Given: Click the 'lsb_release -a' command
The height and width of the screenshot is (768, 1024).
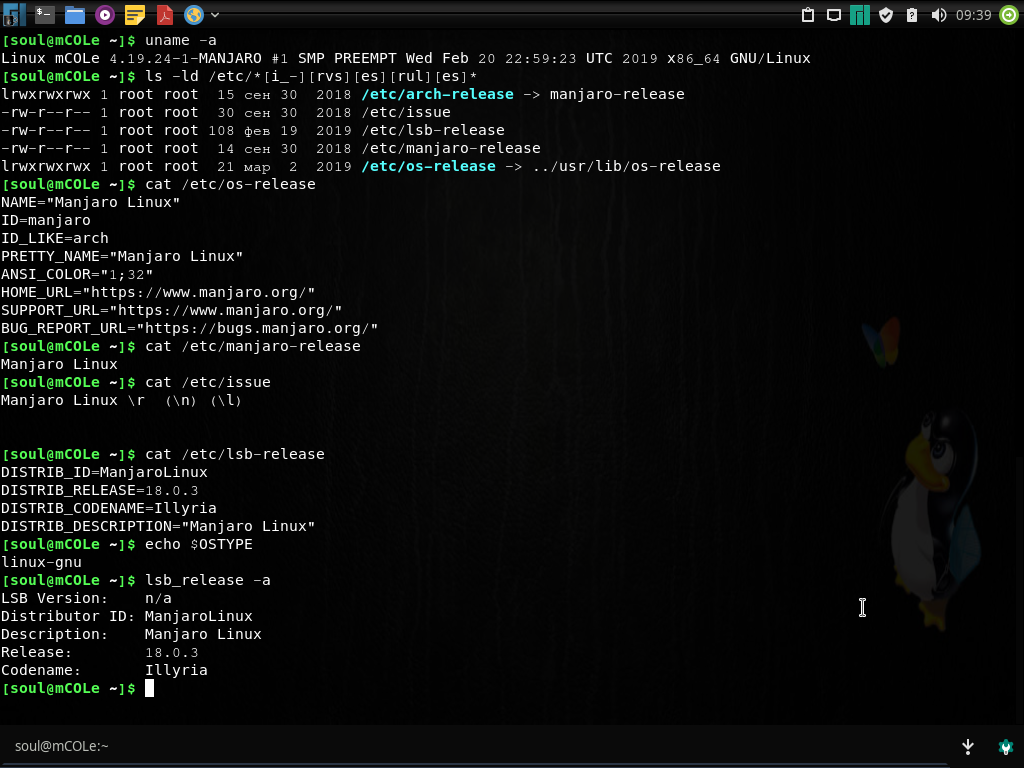Looking at the screenshot, I should (x=208, y=580).
